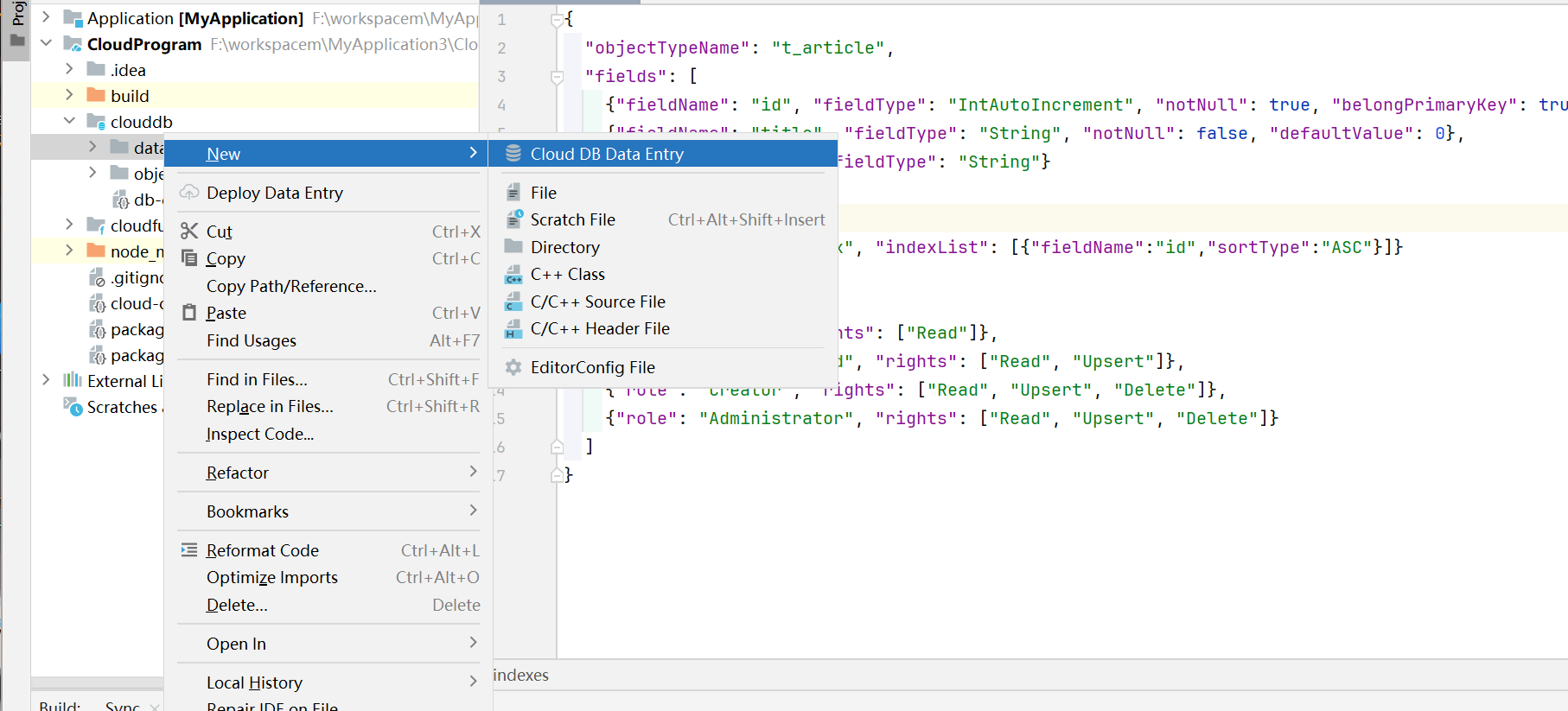This screenshot has height=711, width=1568.
Task: Click the File icon in New submenu
Action: tap(513, 193)
